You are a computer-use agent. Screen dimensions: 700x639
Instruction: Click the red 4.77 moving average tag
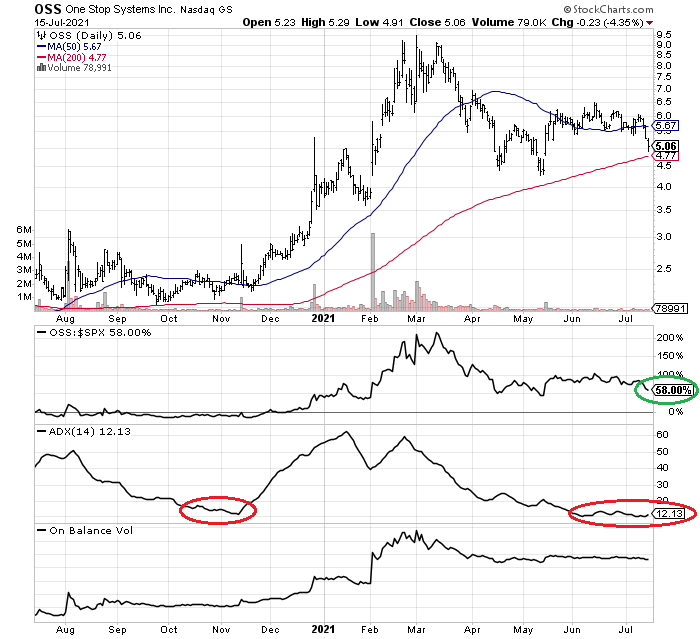pyautogui.click(x=666, y=156)
